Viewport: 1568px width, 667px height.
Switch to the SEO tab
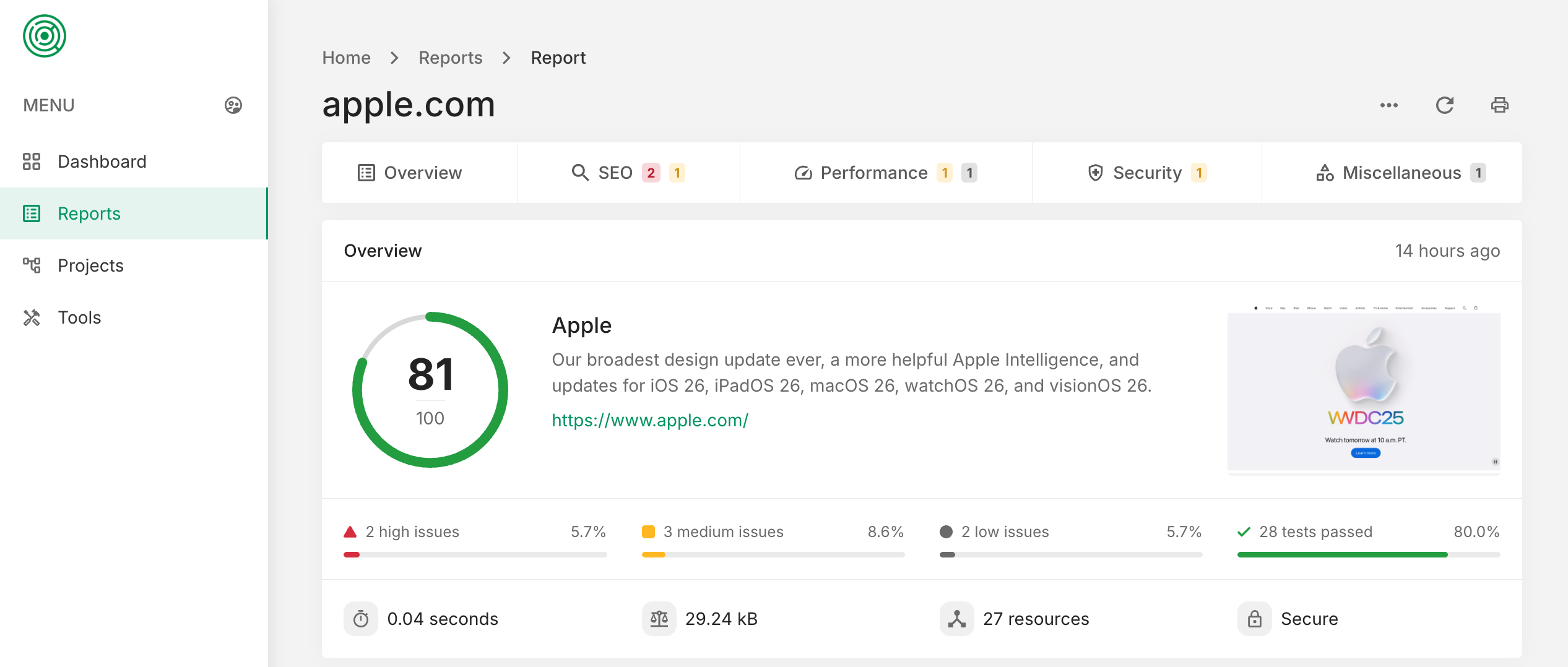(x=628, y=173)
